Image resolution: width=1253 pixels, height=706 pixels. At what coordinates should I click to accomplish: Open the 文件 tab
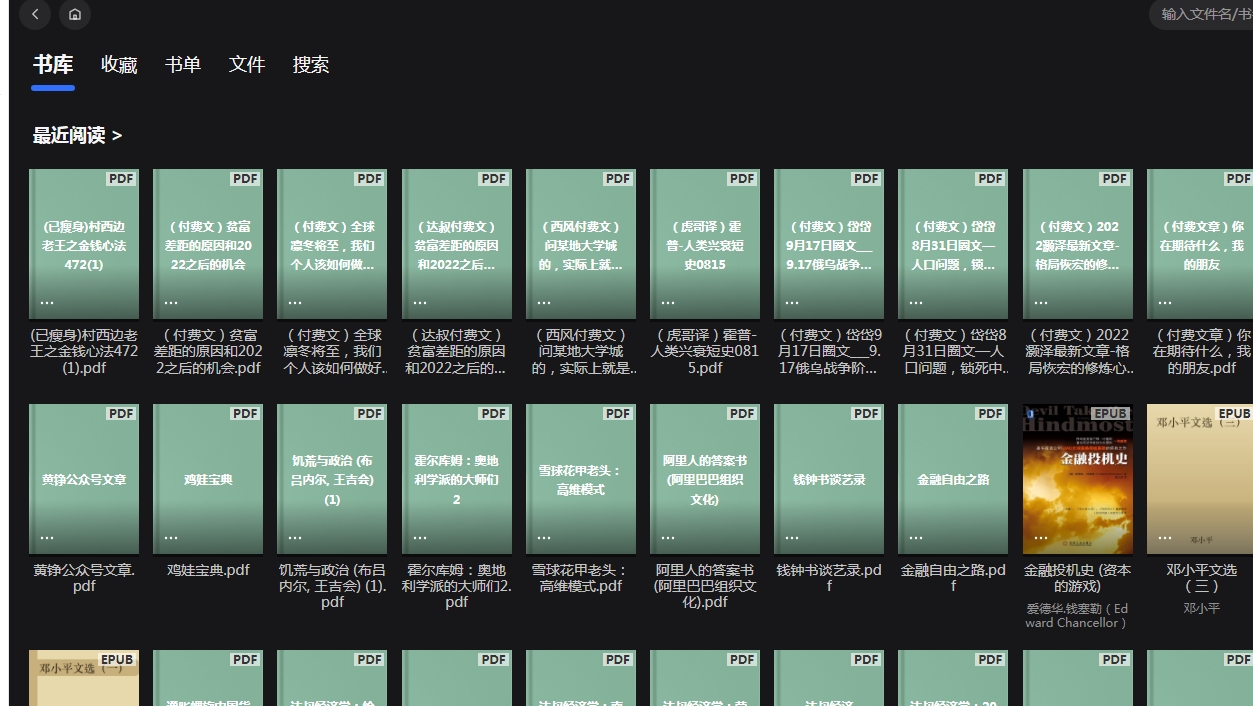[247, 65]
